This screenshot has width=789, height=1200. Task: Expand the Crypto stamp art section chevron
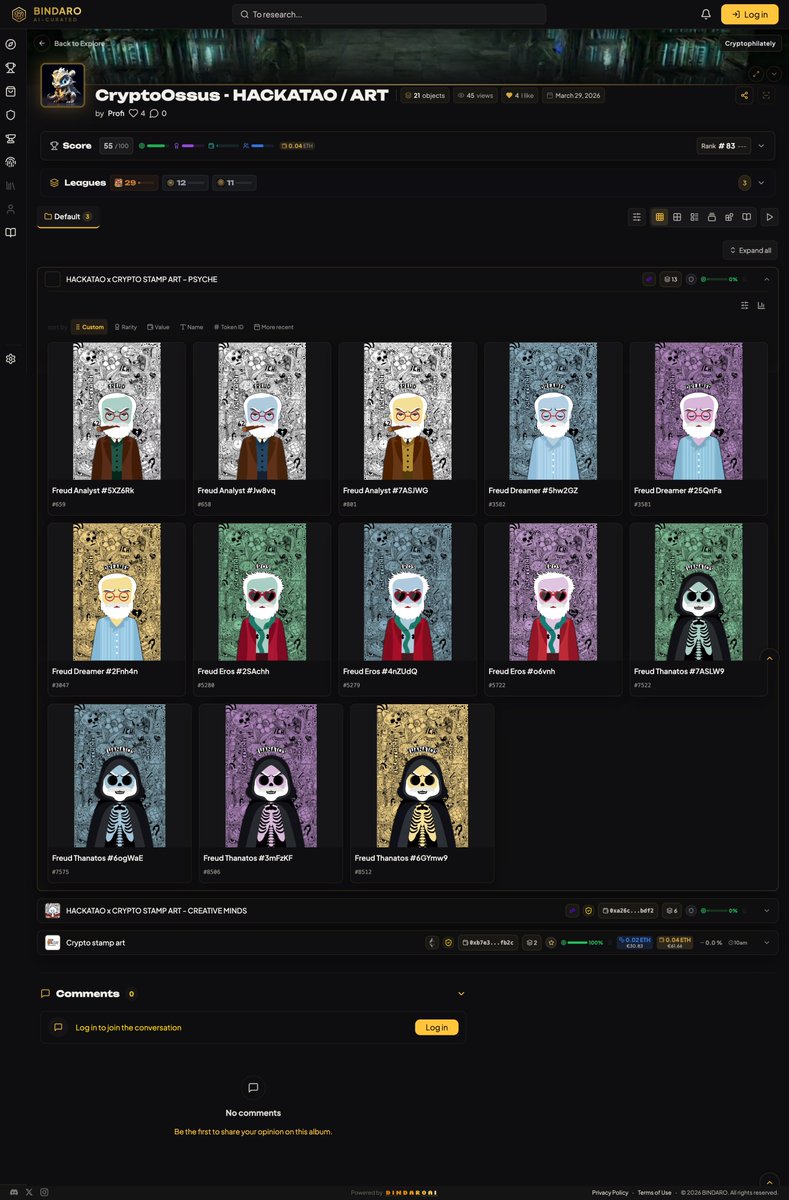click(767, 942)
